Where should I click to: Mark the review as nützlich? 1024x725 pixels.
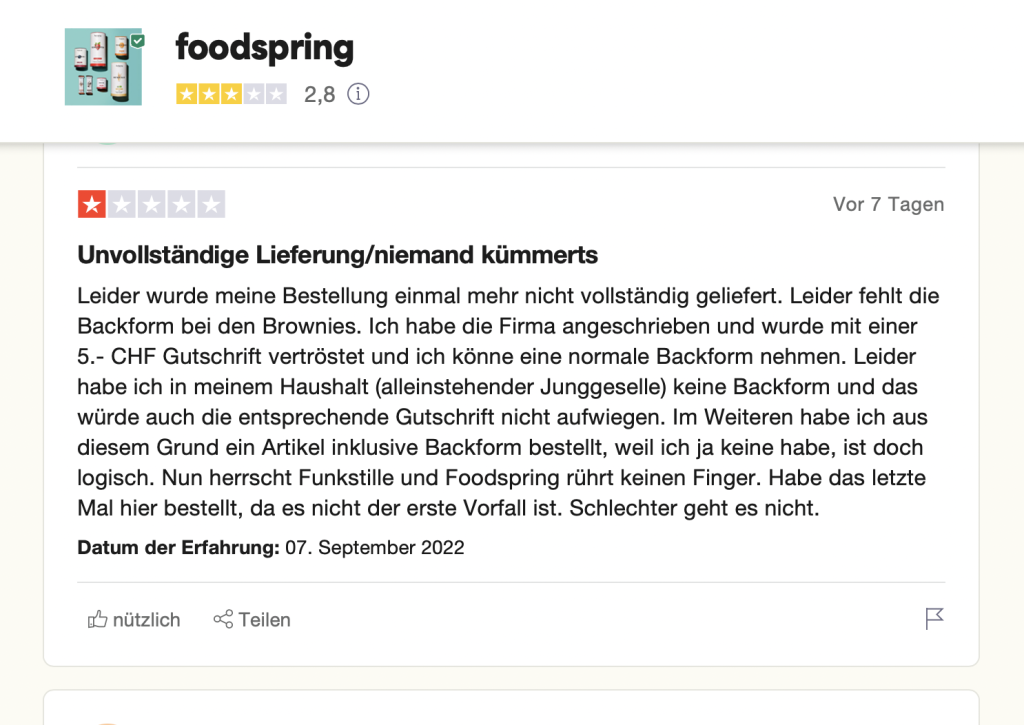coord(134,619)
